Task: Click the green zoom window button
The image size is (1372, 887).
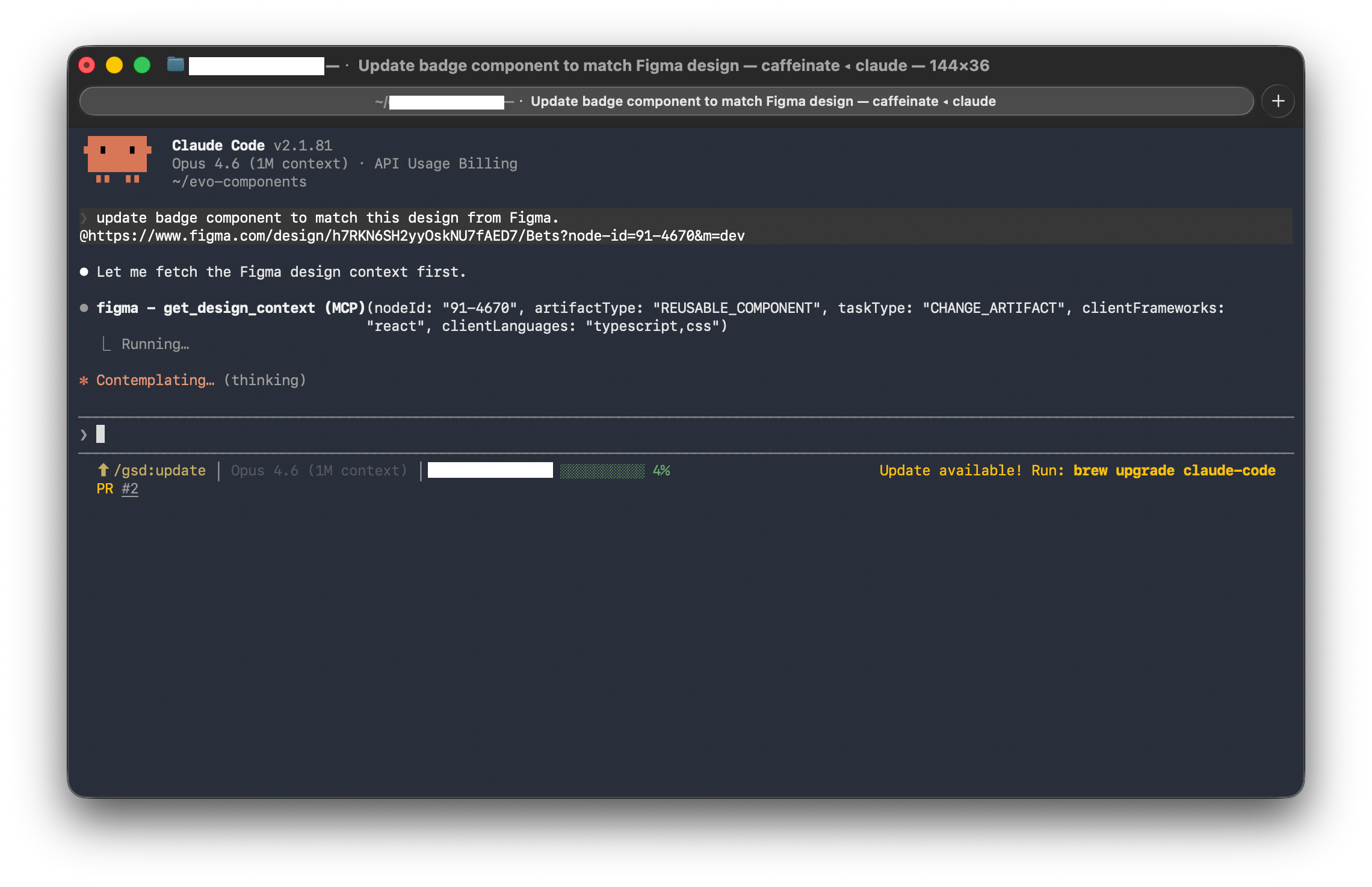Action: [x=142, y=65]
